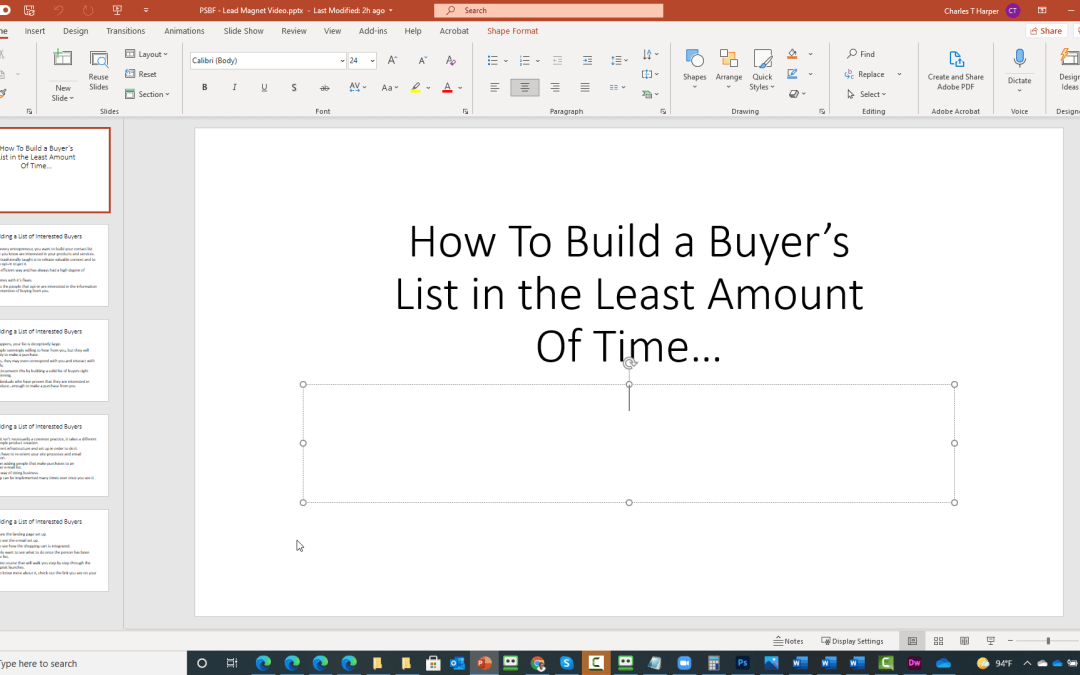Open the Design tab
Image resolution: width=1080 pixels, height=675 pixels.
76,31
